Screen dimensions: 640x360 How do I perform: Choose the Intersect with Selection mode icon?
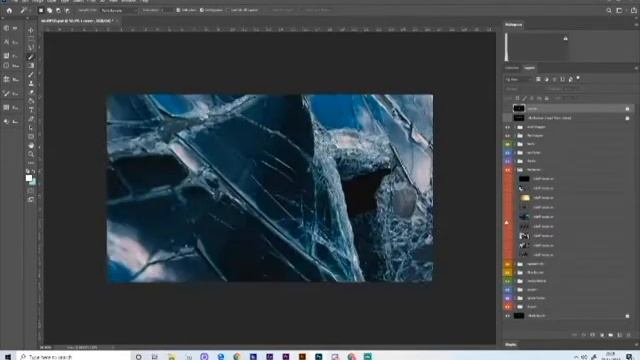67,11
